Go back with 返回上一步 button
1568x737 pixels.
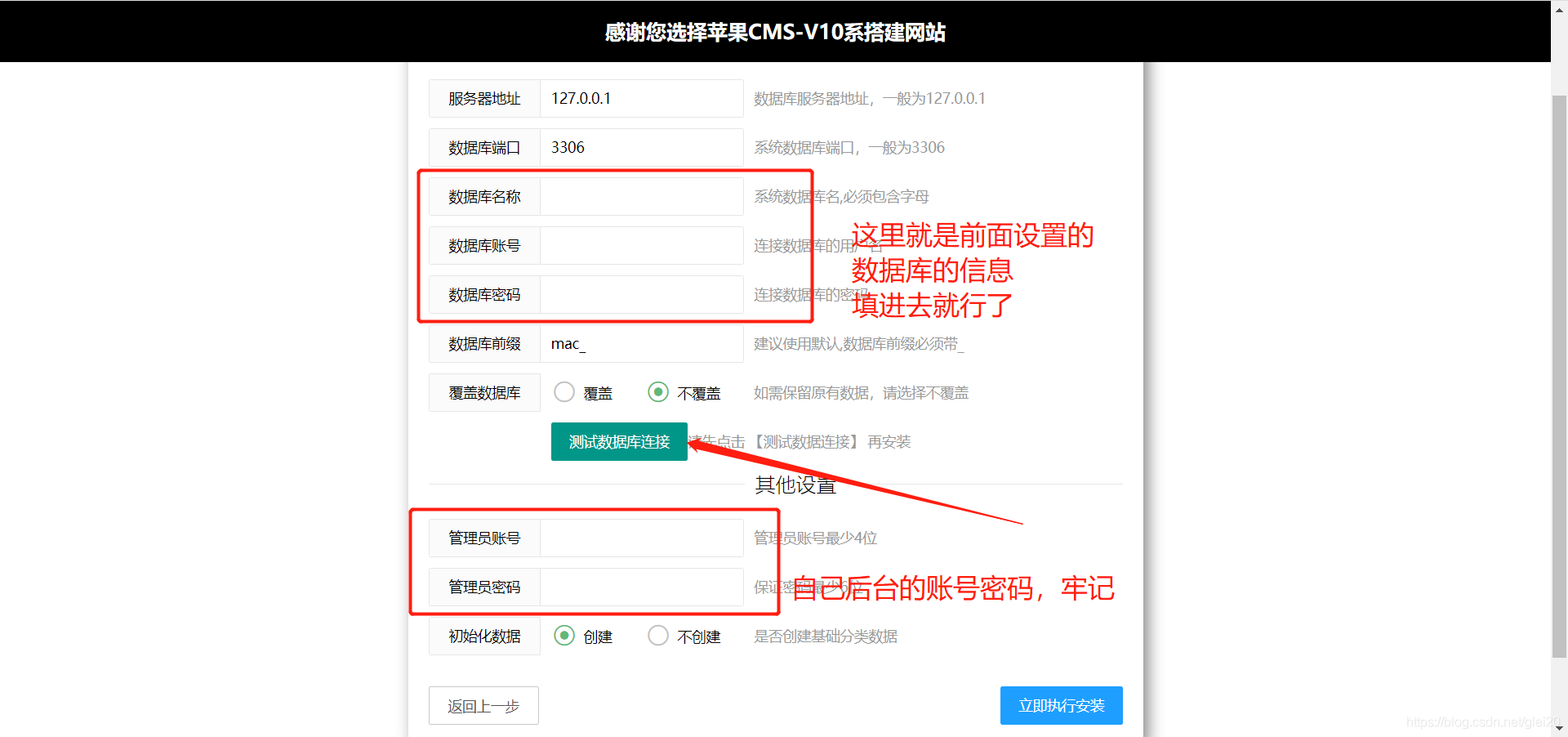pyautogui.click(x=483, y=706)
